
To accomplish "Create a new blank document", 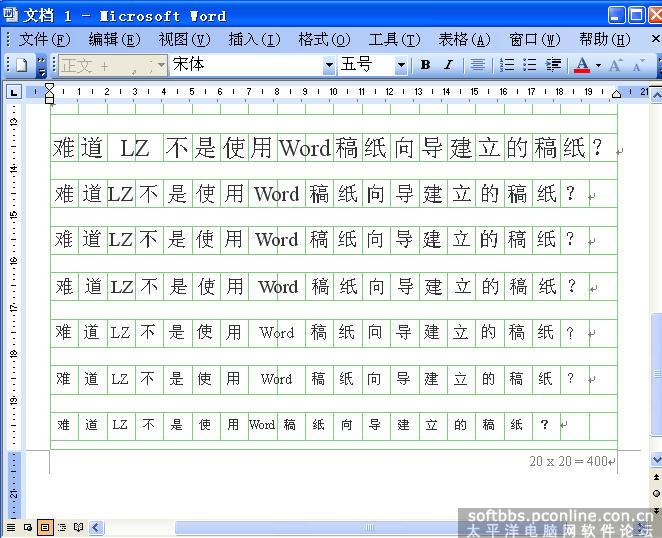I will 22,65.
